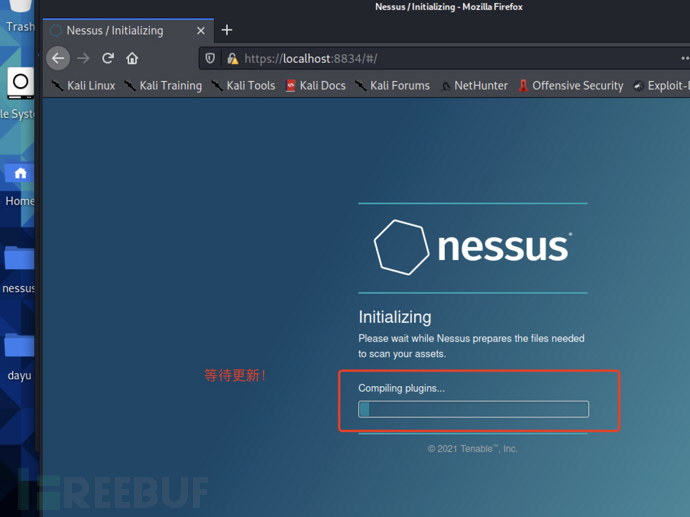Open the page actions ellipsis menu
Image resolution: width=690 pixels, height=517 pixels.
click(x=685, y=58)
